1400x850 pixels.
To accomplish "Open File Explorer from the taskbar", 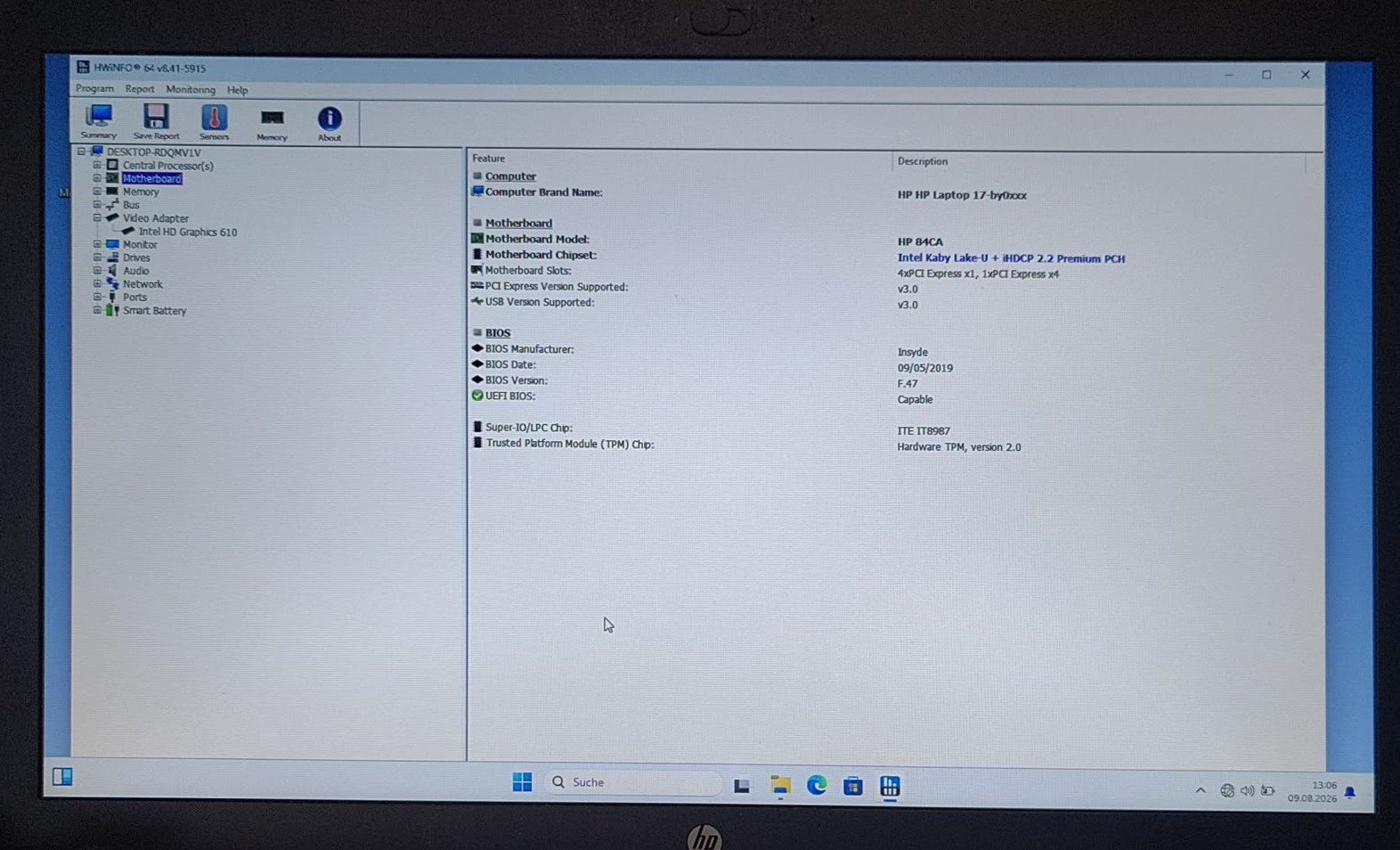I will (x=780, y=785).
